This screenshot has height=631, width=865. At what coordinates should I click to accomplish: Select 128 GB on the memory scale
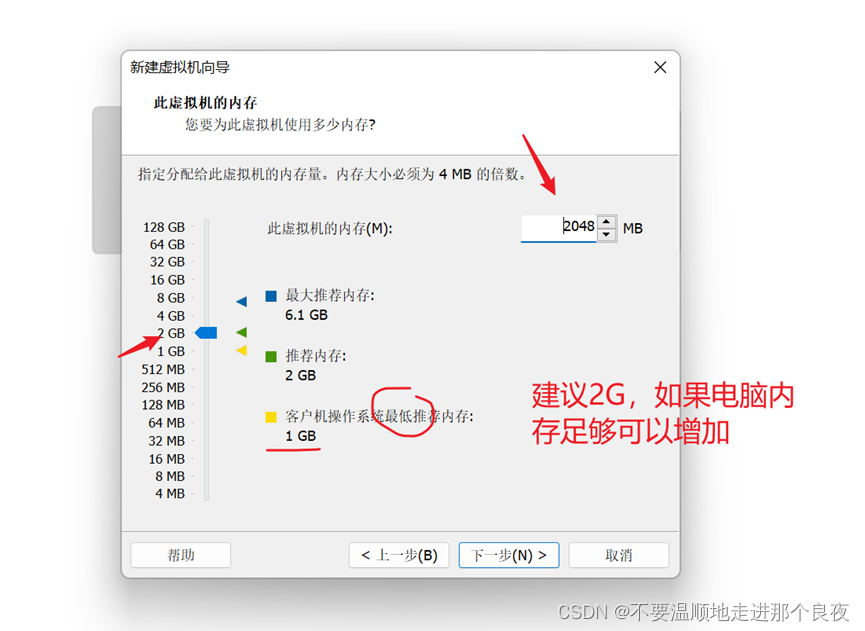[x=164, y=227]
